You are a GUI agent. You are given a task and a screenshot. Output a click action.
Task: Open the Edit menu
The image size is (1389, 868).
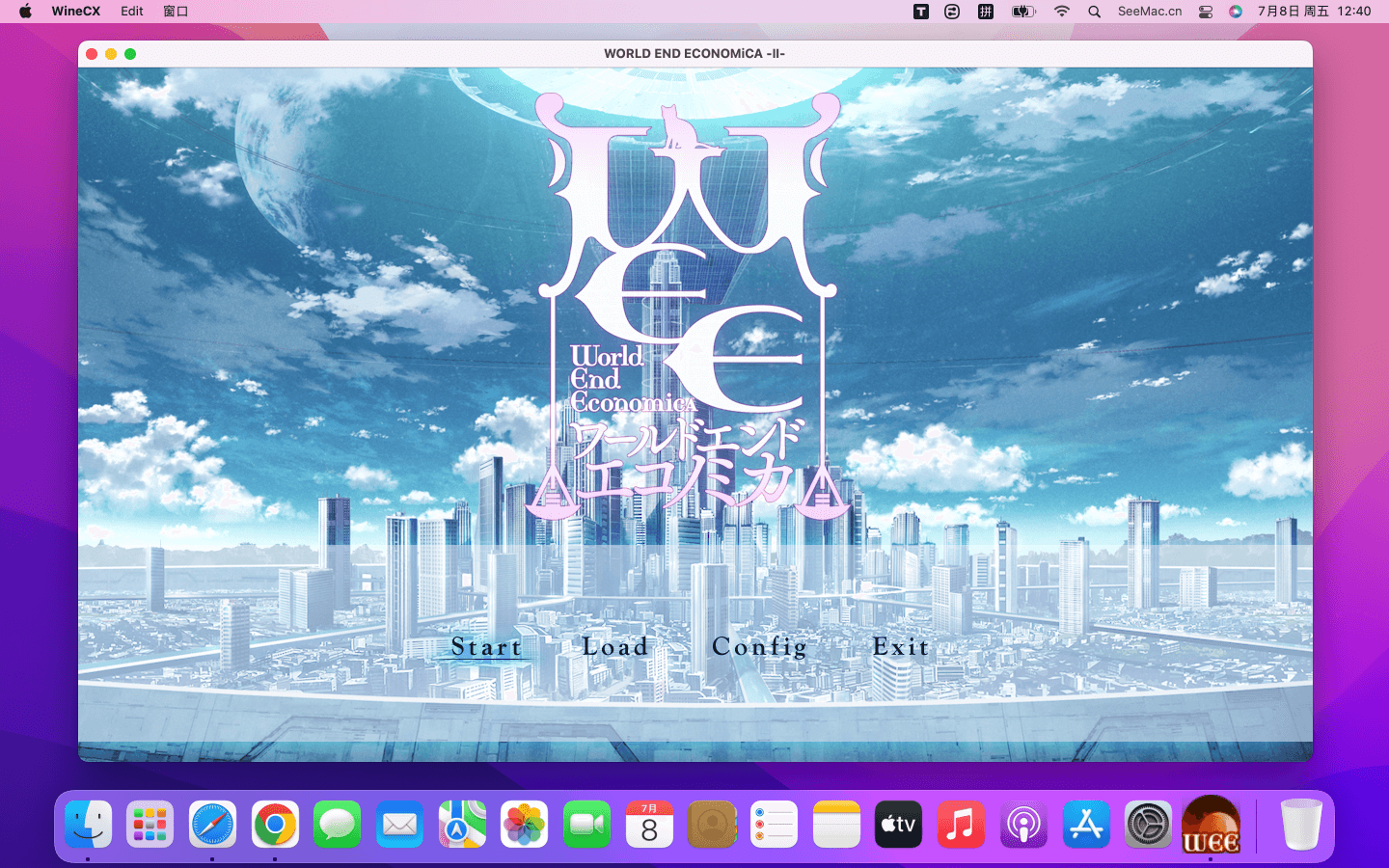132,12
